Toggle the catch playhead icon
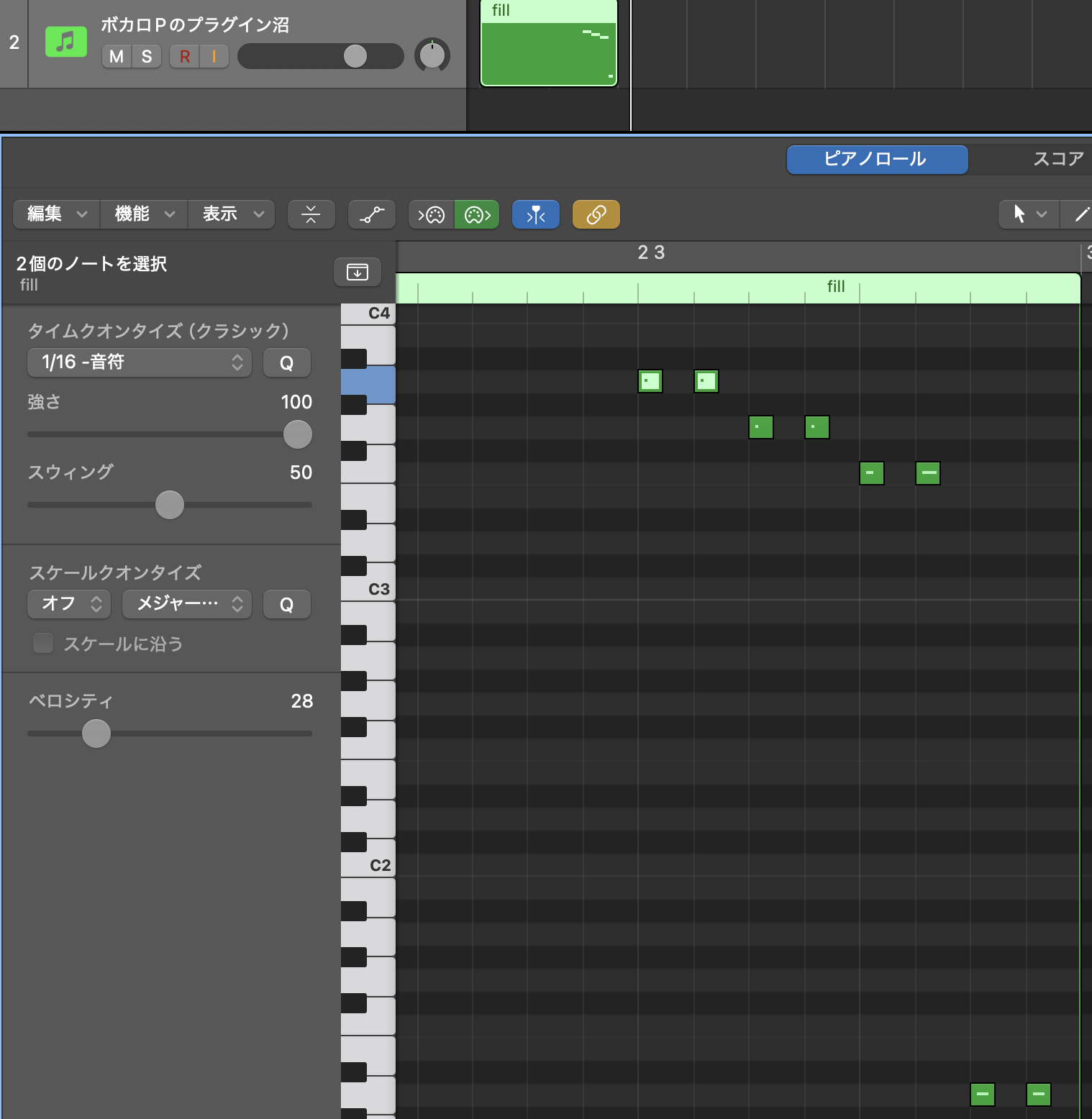 536,214
